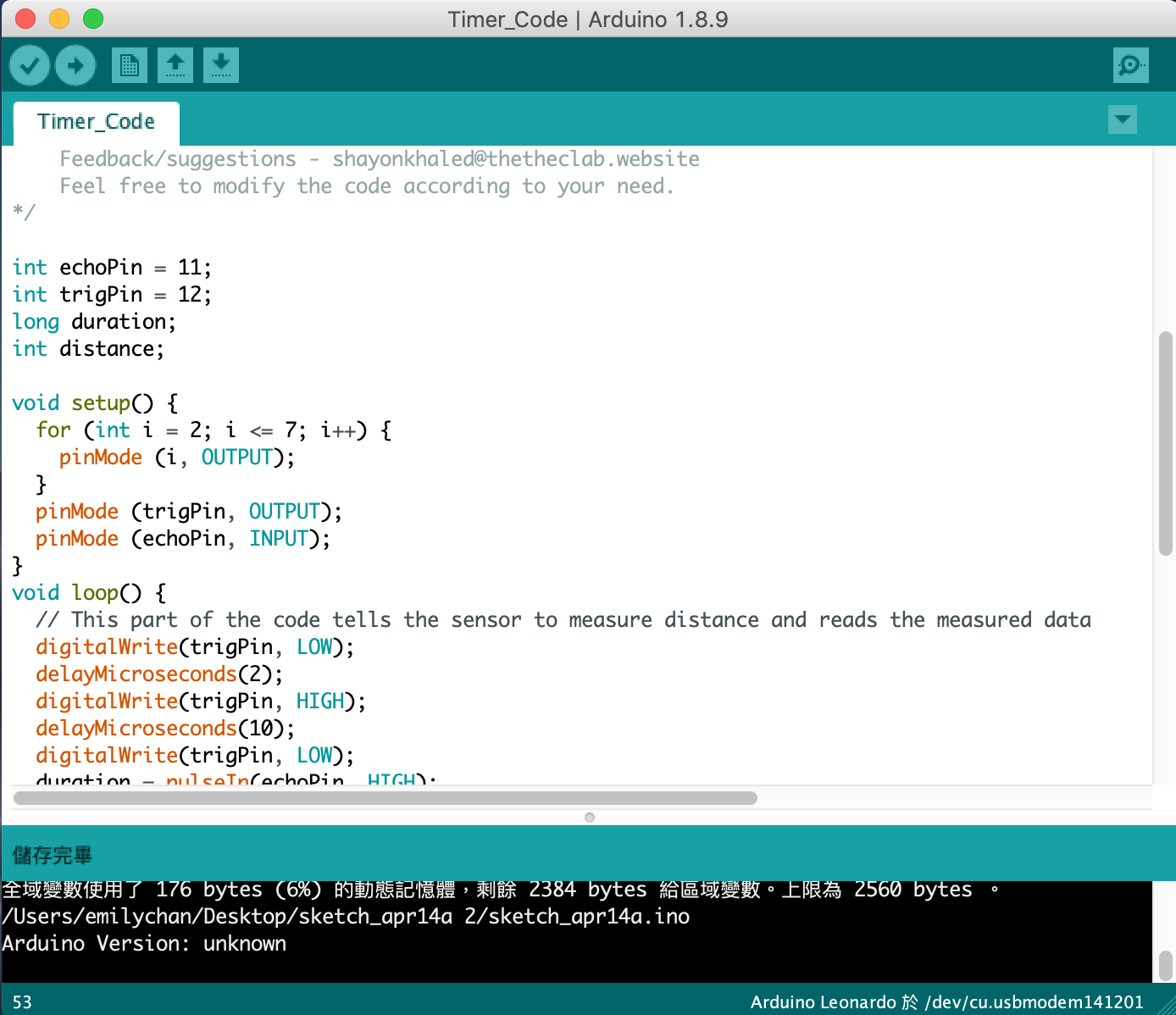
Task: Open a sketch with the up-arrow icon
Action: (x=175, y=65)
